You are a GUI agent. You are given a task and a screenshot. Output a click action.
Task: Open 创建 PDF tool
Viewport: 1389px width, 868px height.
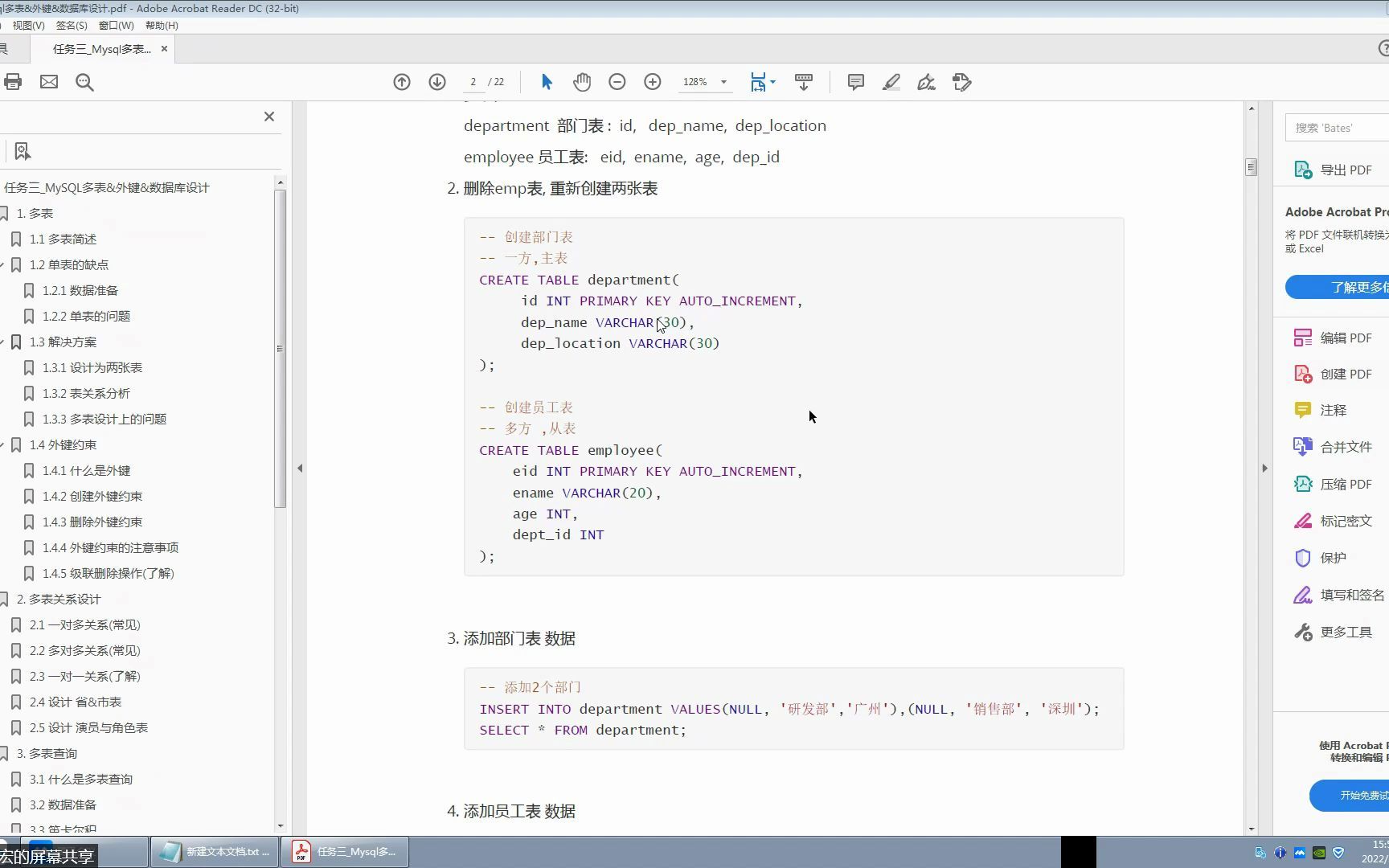coord(1334,374)
